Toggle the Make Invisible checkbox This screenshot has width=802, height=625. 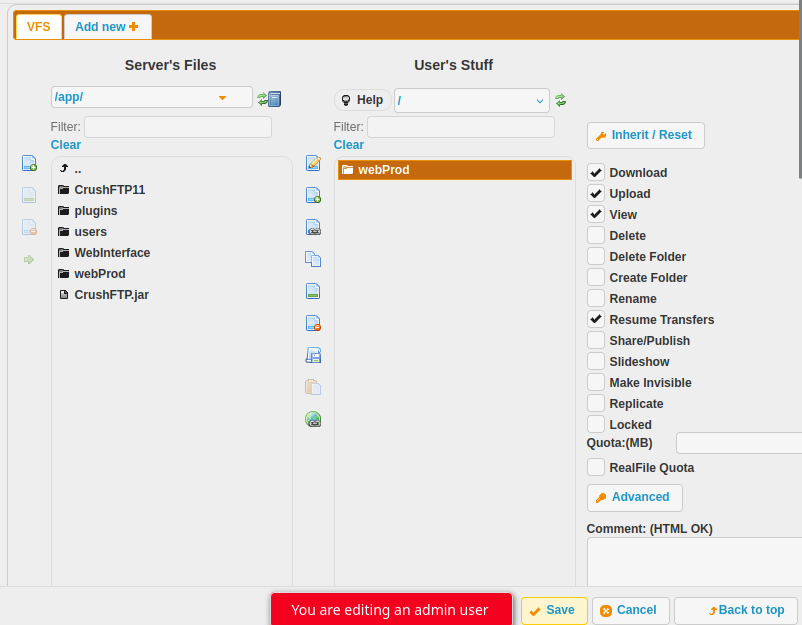pyautogui.click(x=596, y=383)
